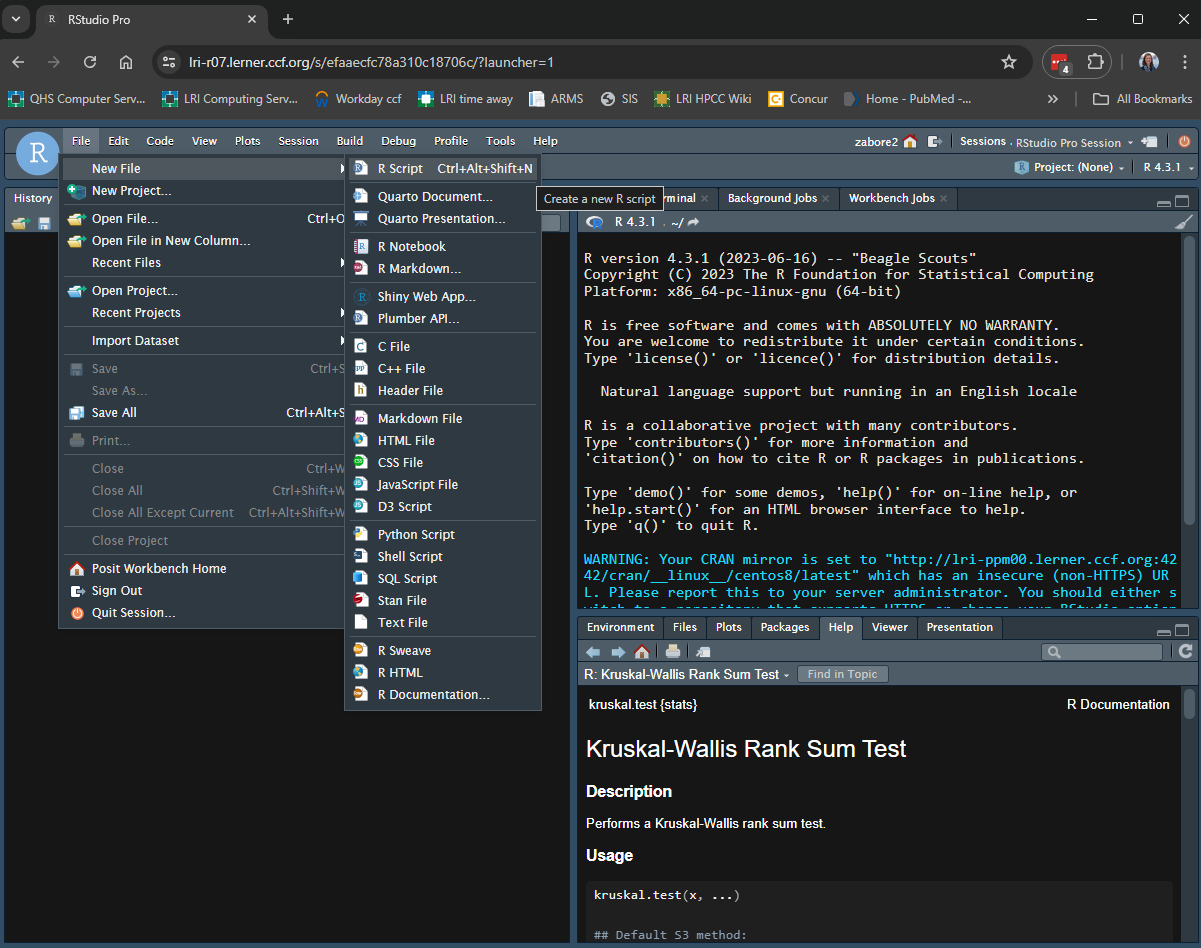Expand the Import Dataset submenu

point(202,340)
